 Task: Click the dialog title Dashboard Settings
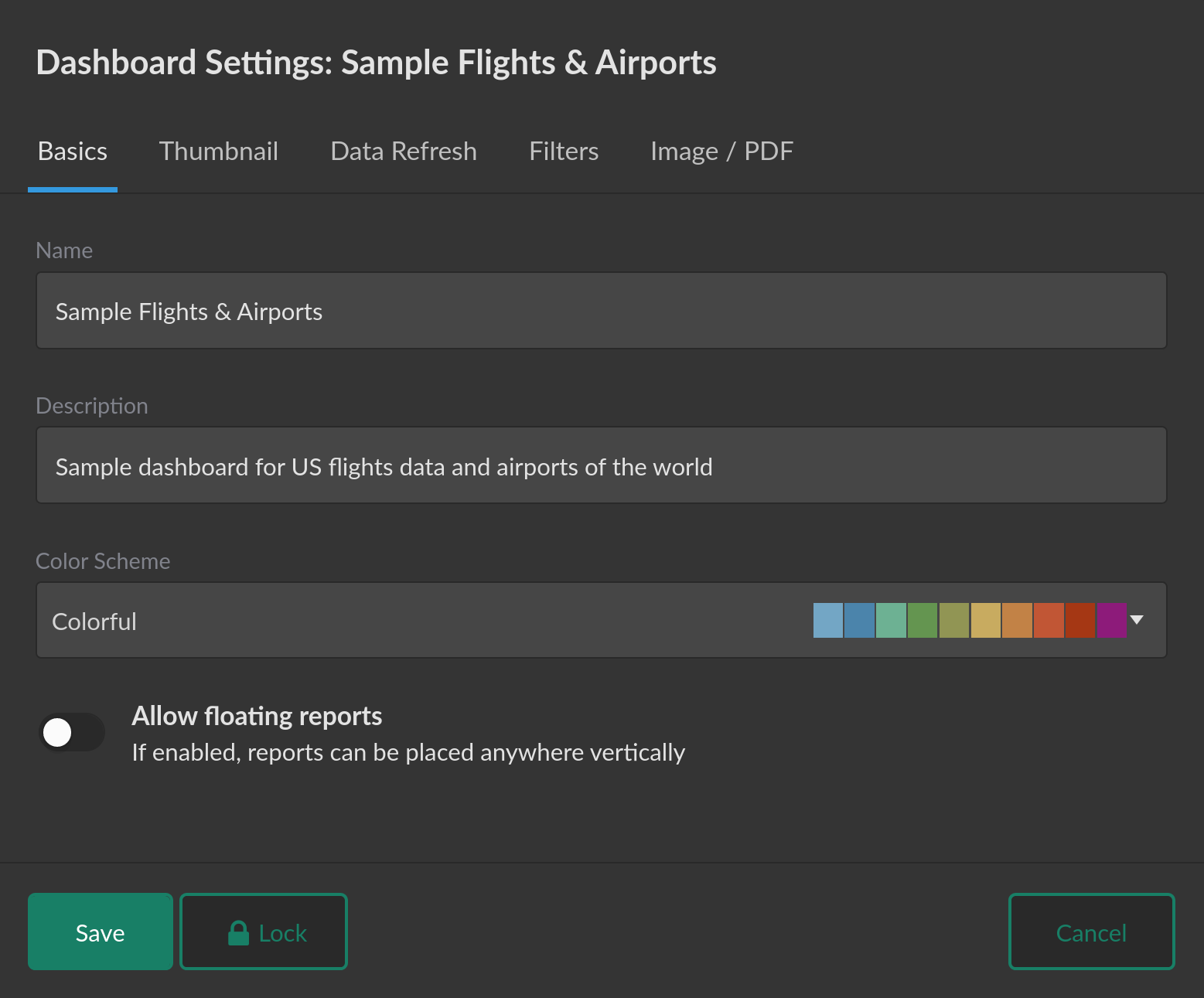tap(376, 63)
